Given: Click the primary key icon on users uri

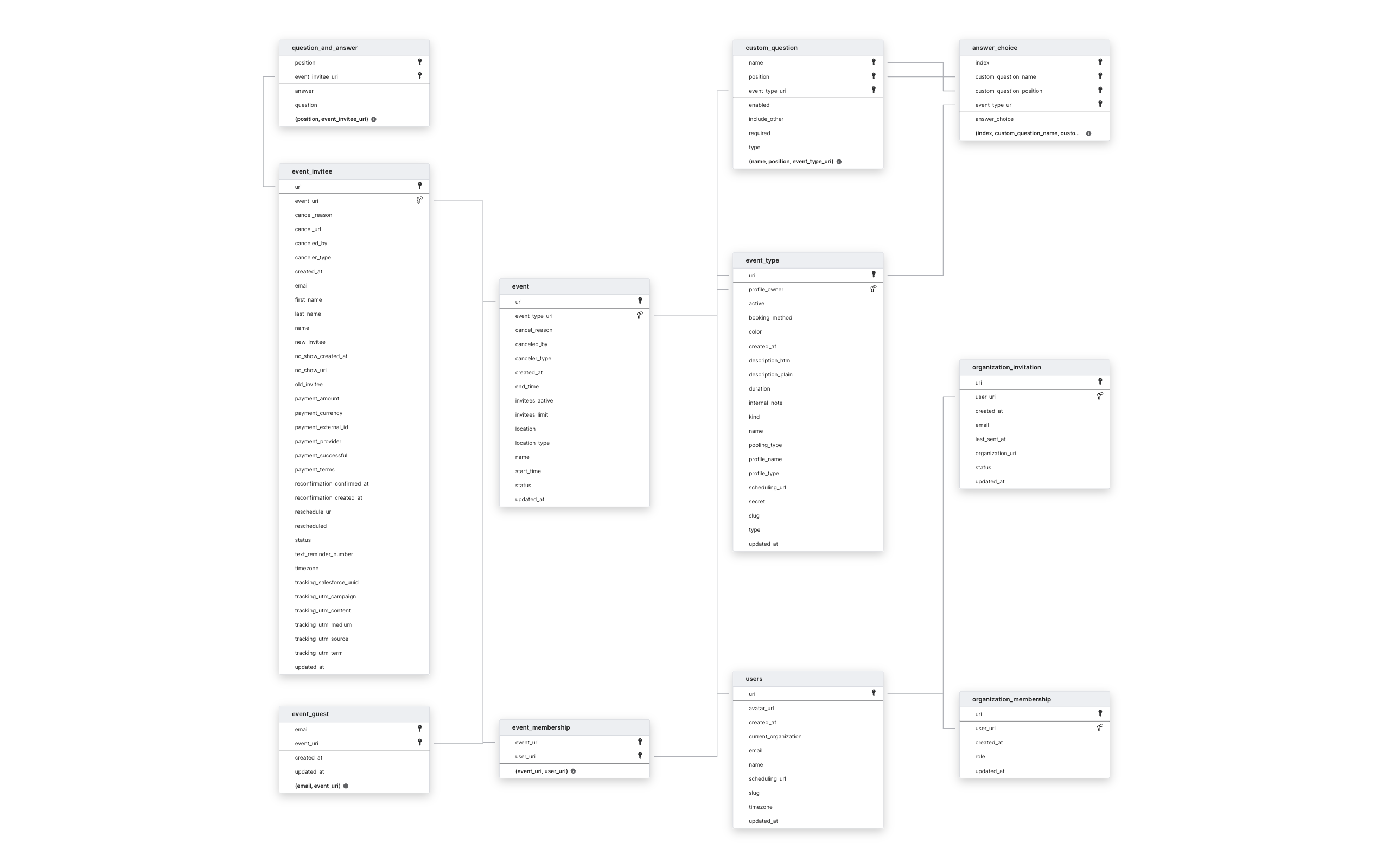Looking at the screenshot, I should click(x=871, y=693).
